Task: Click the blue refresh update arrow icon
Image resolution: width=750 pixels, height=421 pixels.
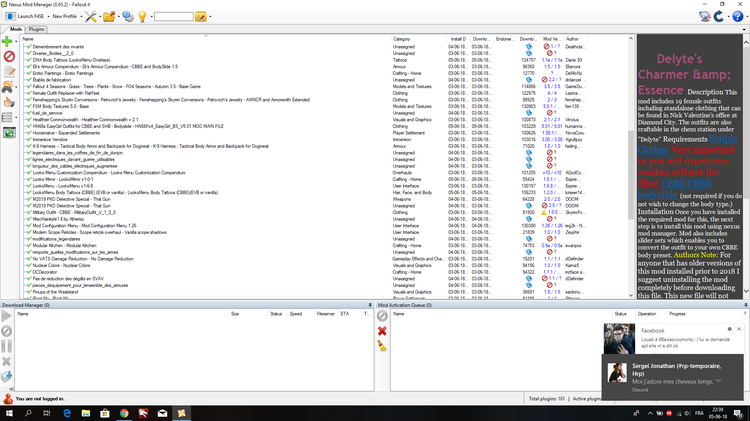Action: coord(719,17)
